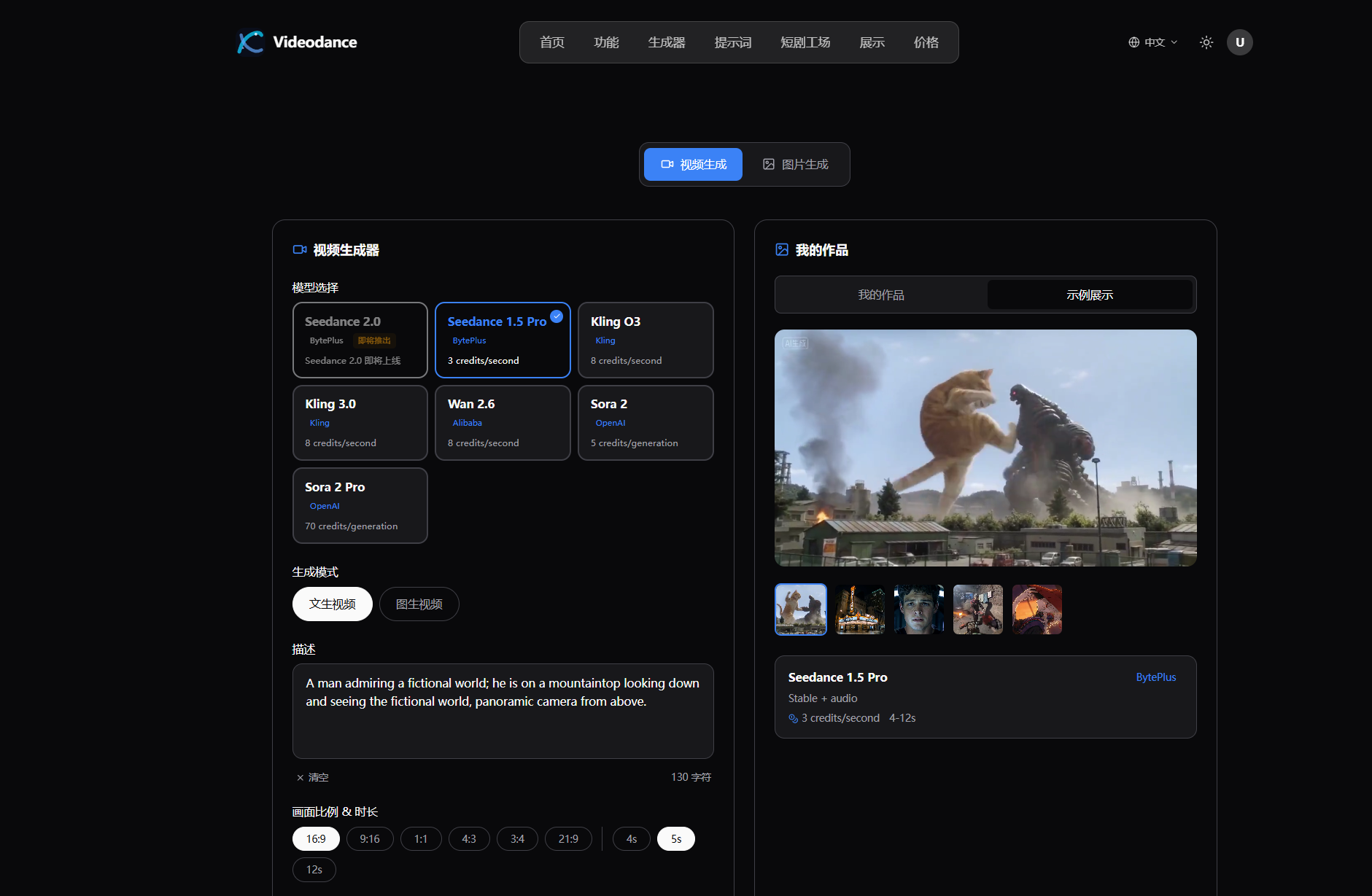Click the credits coin icon near 3 credits/second
This screenshot has height=896, width=1372.
[x=793, y=718]
